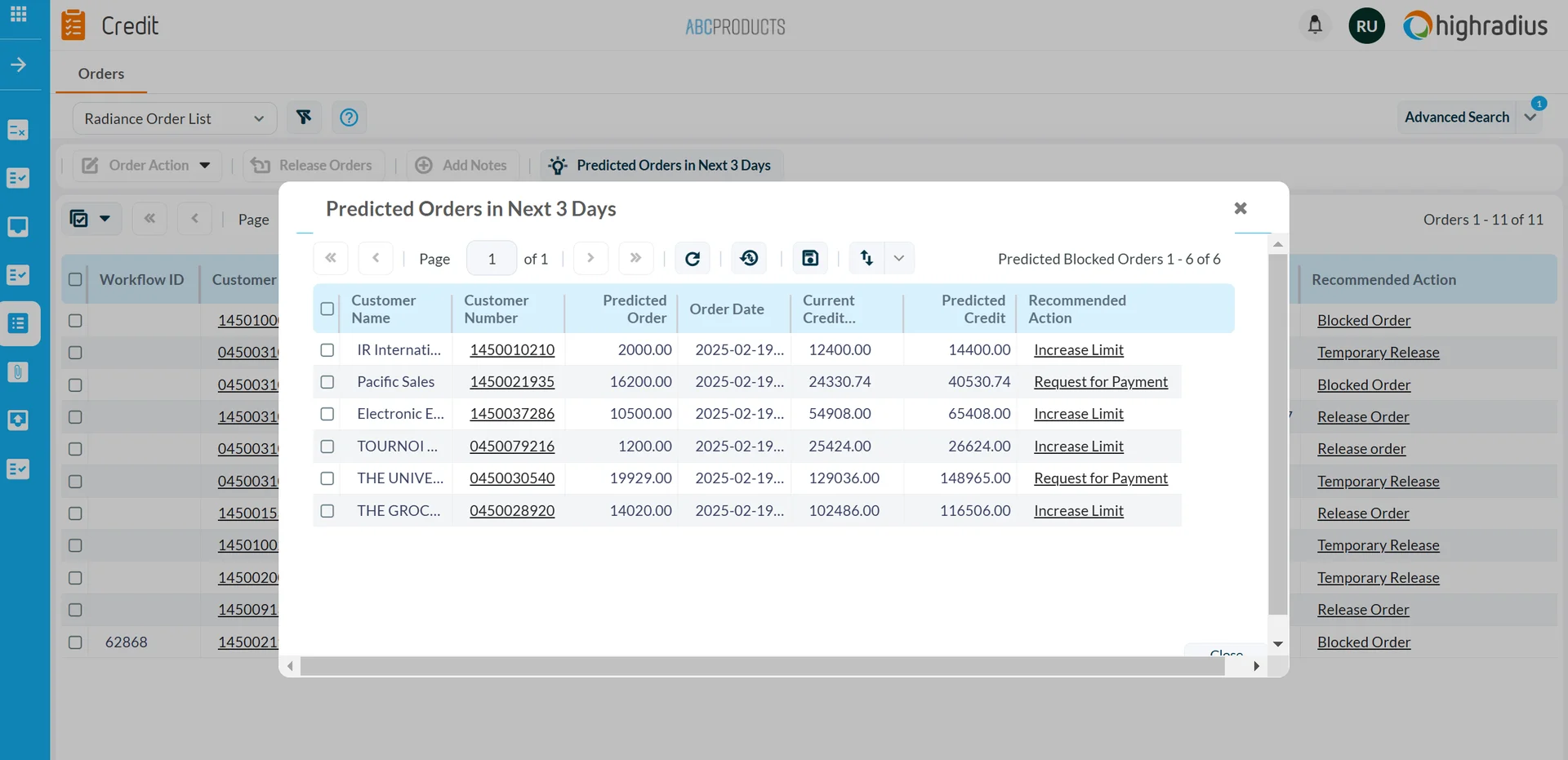Expand sidebar with the arrow icon
Image resolution: width=1568 pixels, height=760 pixels.
pyautogui.click(x=19, y=64)
